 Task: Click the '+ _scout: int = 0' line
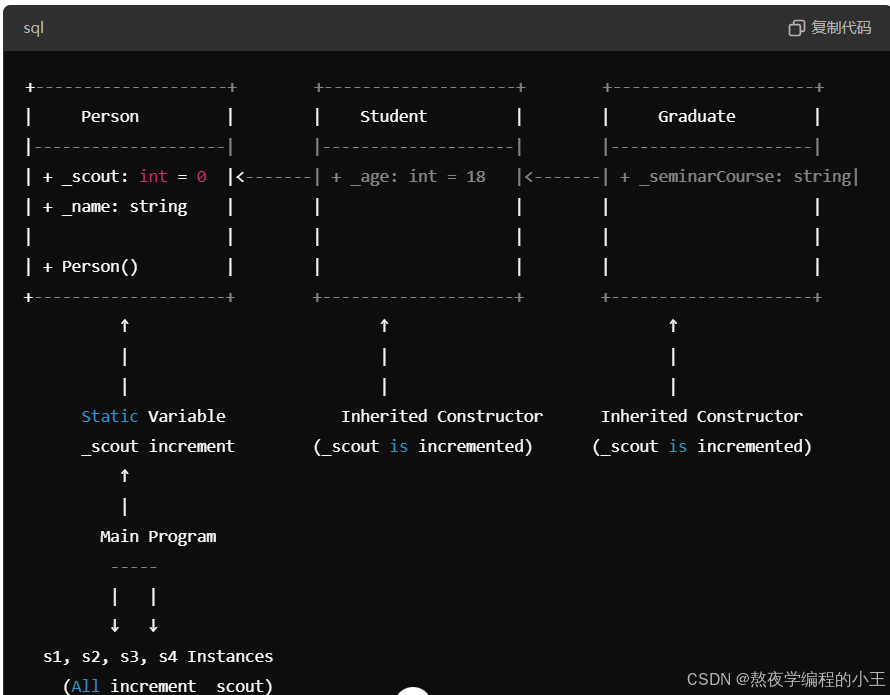pos(124,177)
